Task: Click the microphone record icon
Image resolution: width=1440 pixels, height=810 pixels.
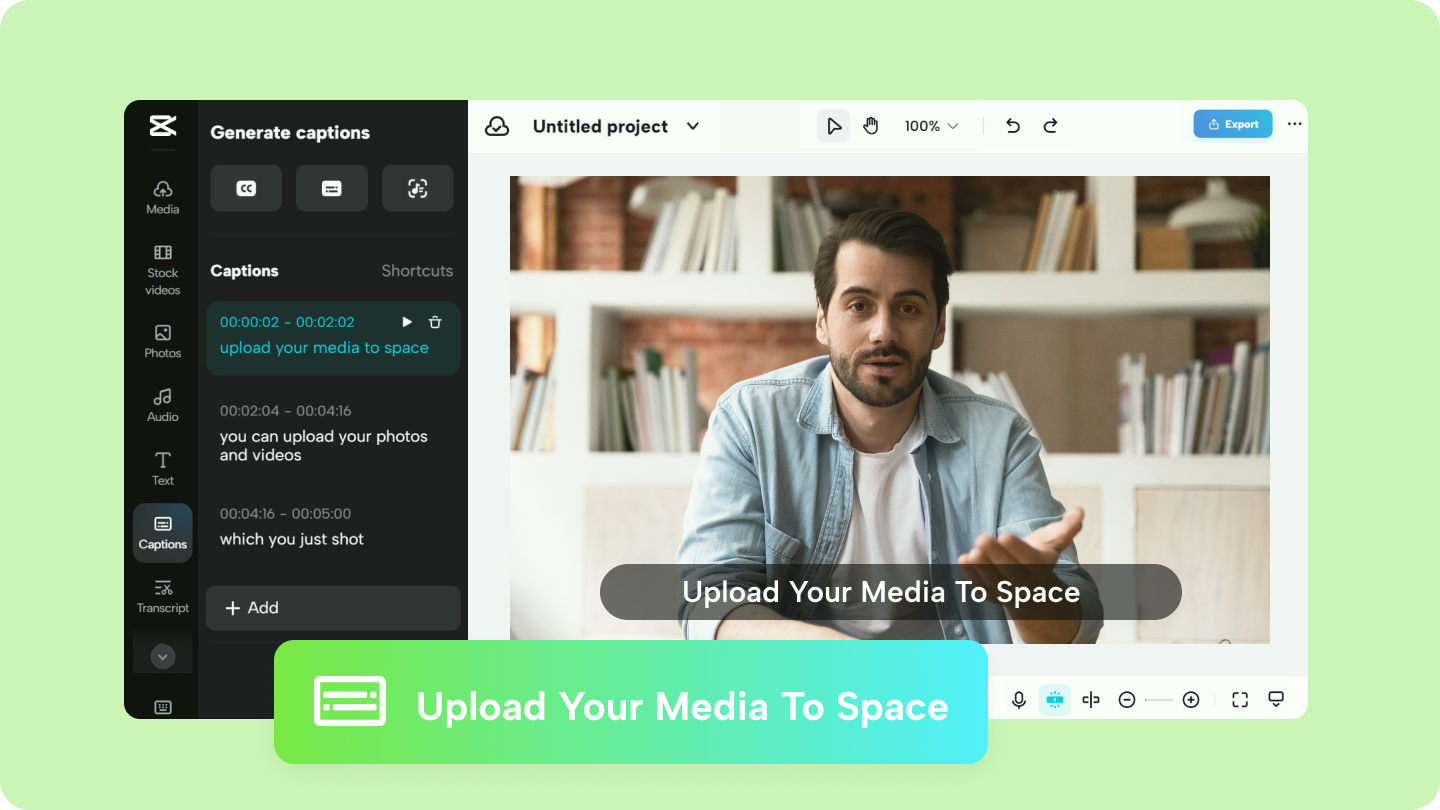Action: [x=1019, y=700]
